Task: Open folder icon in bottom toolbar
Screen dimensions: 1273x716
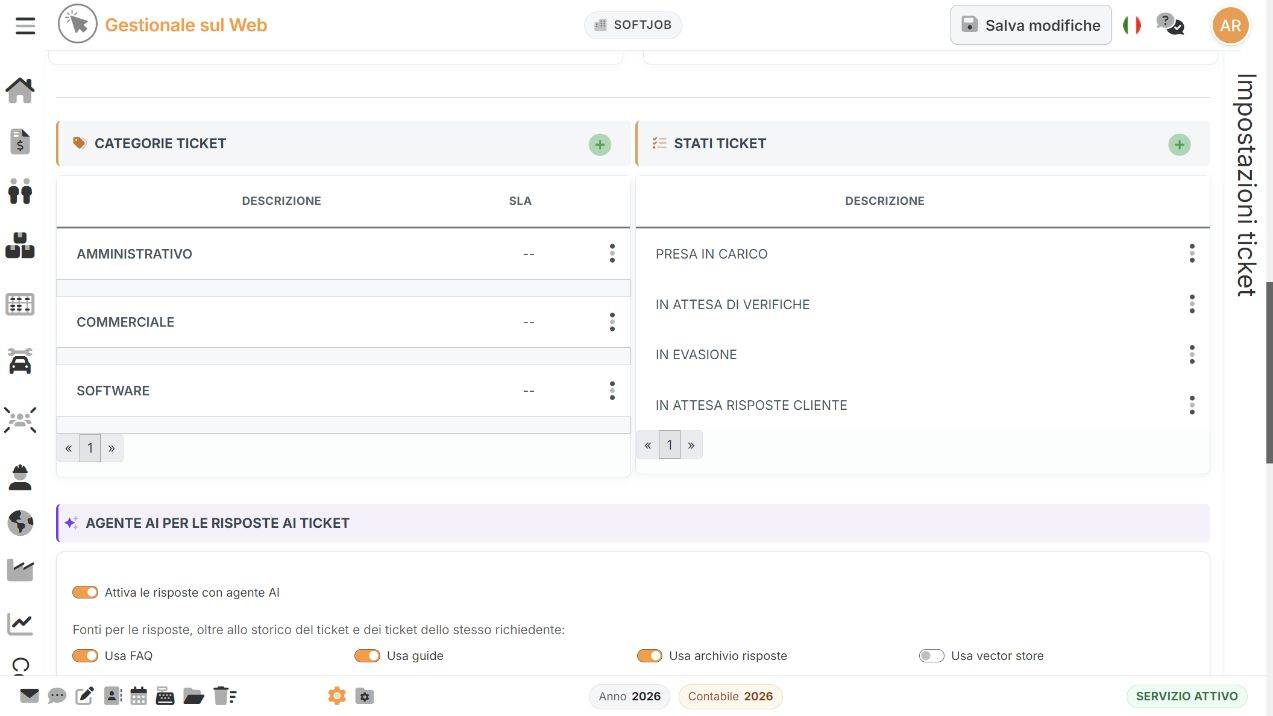Action: pos(193,696)
